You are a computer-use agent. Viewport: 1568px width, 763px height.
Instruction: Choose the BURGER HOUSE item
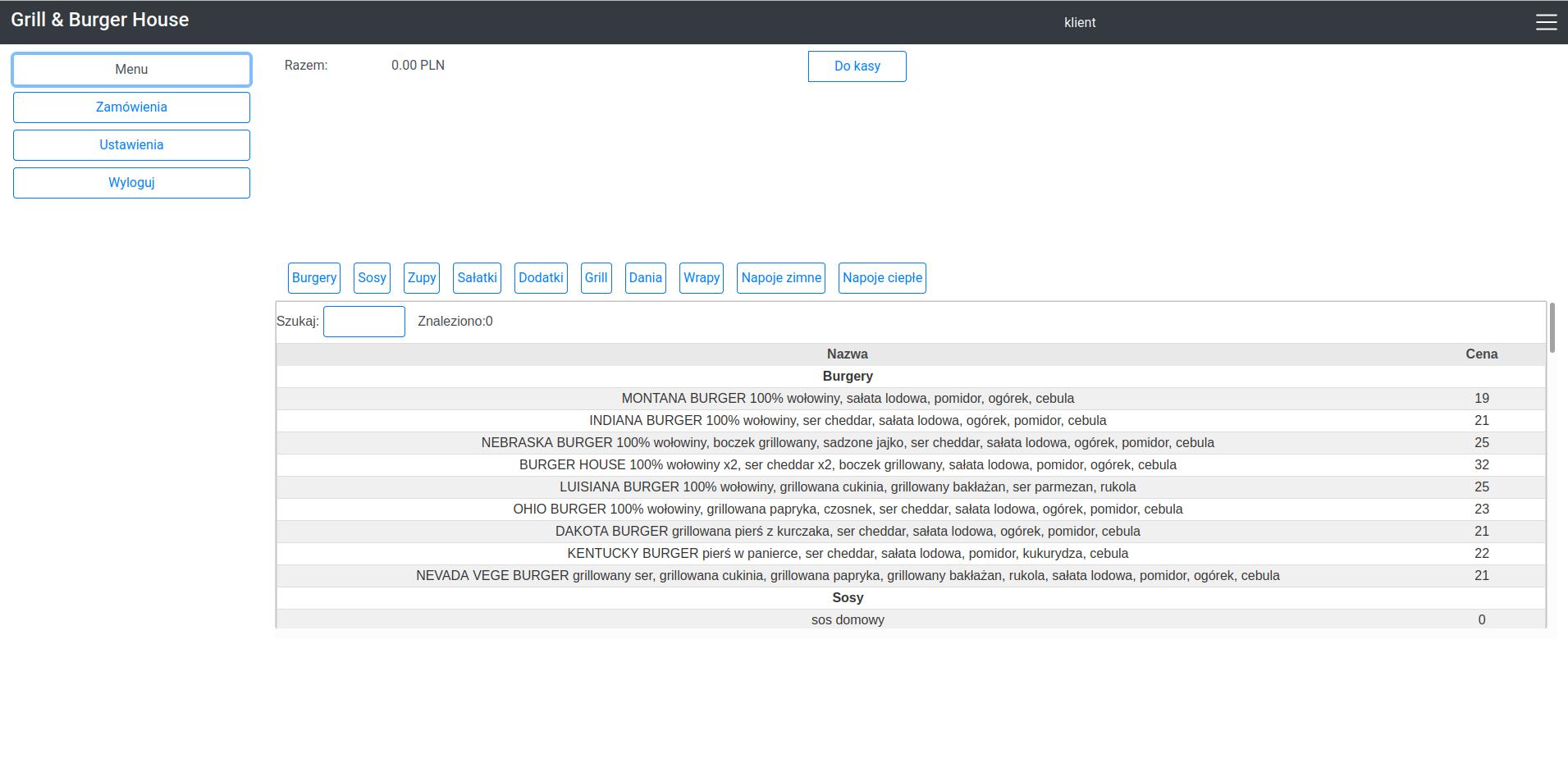[x=911, y=465]
